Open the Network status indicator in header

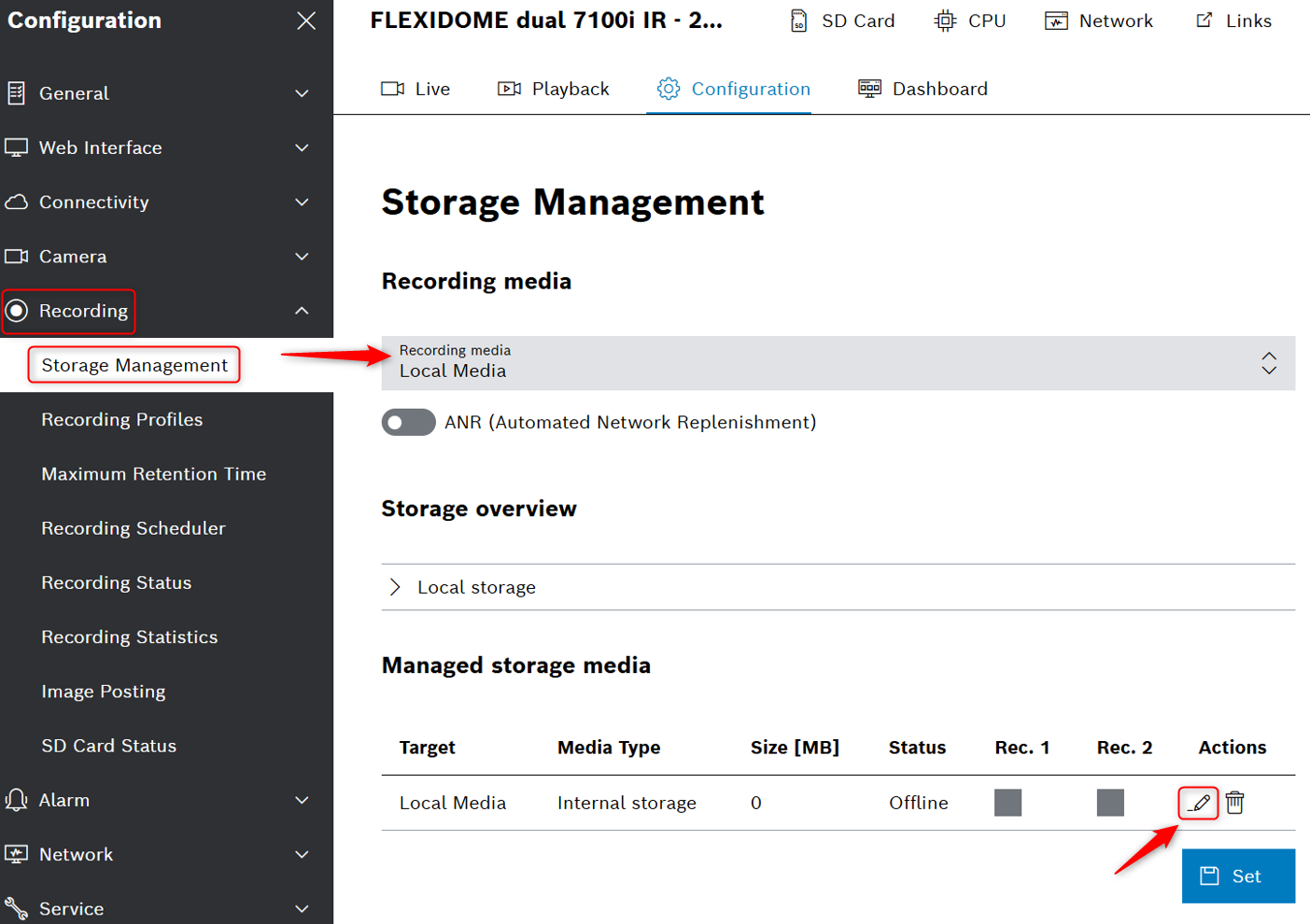coord(1099,21)
